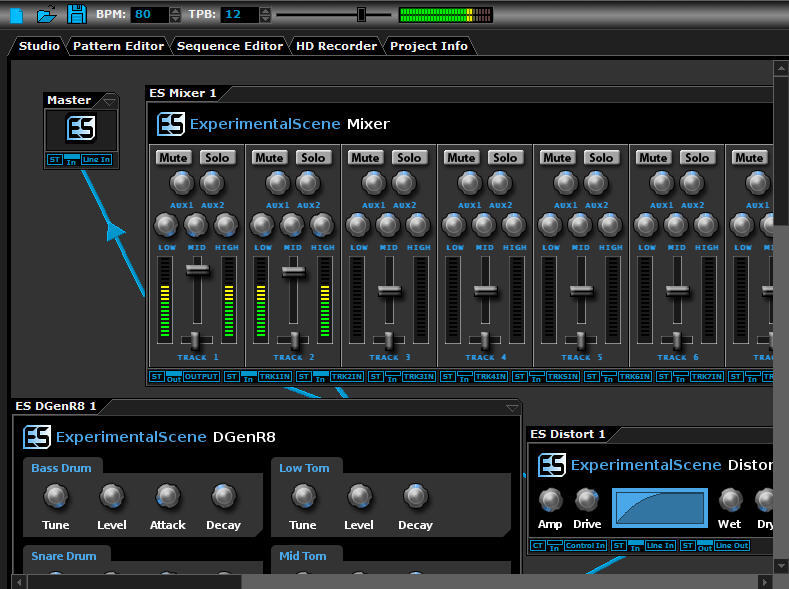The image size is (789, 589).
Task: Click the ES logo in Master module
Action: (81, 128)
